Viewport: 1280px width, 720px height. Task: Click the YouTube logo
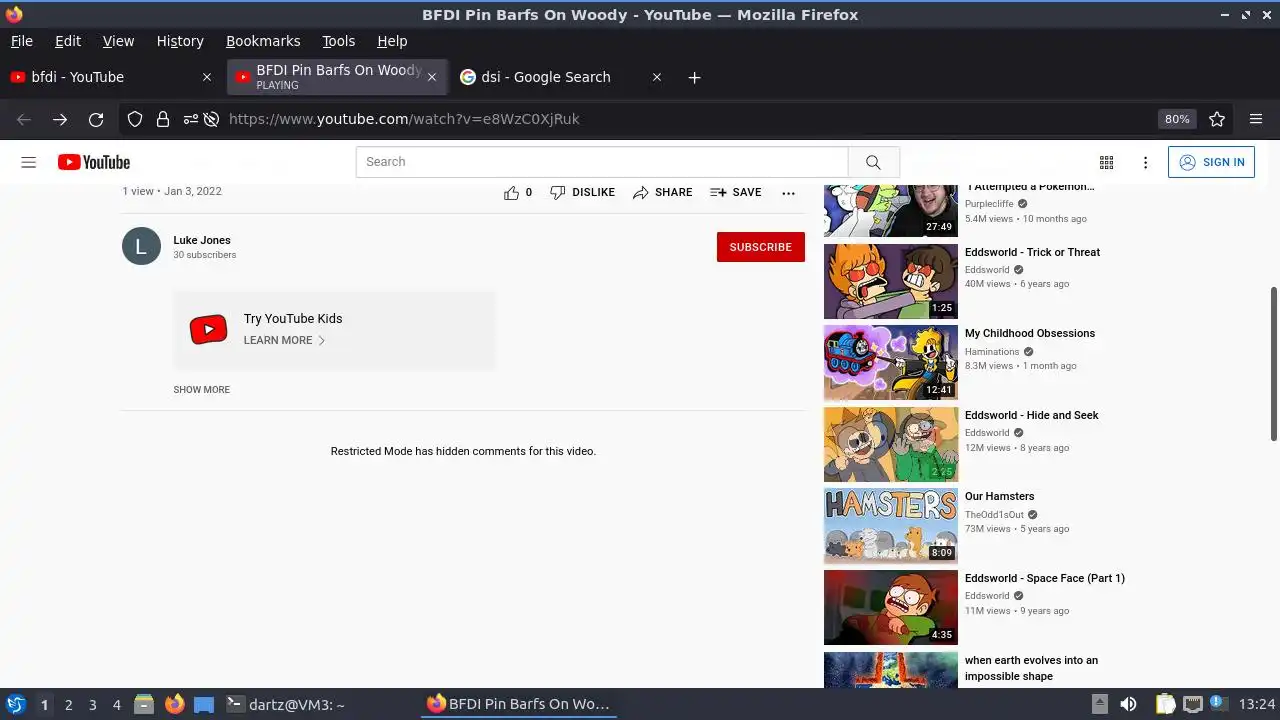coord(94,162)
